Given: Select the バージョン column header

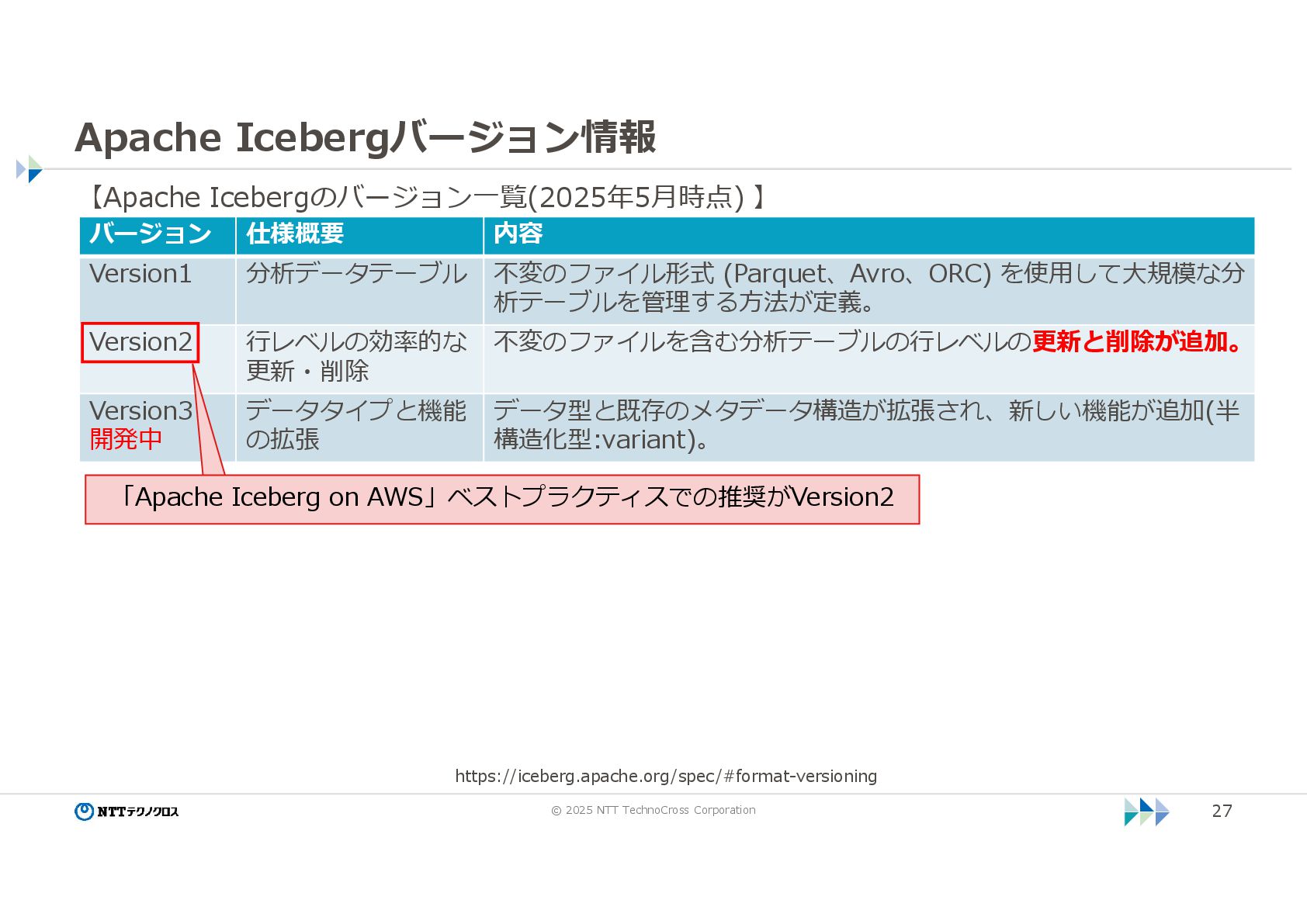Looking at the screenshot, I should coord(158,235).
